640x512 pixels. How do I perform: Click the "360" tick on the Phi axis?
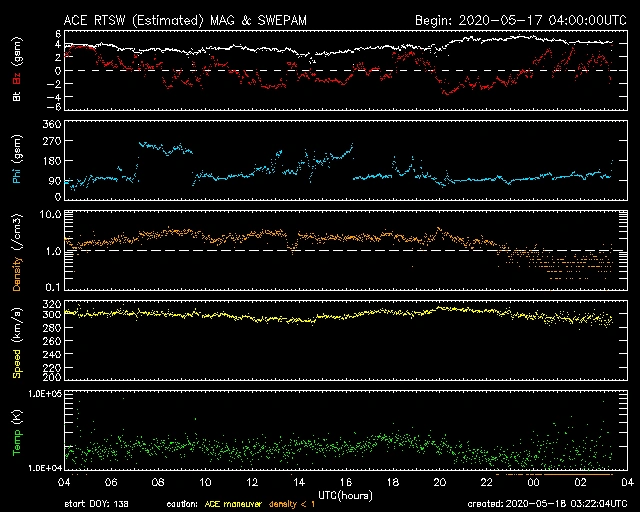coord(52,124)
